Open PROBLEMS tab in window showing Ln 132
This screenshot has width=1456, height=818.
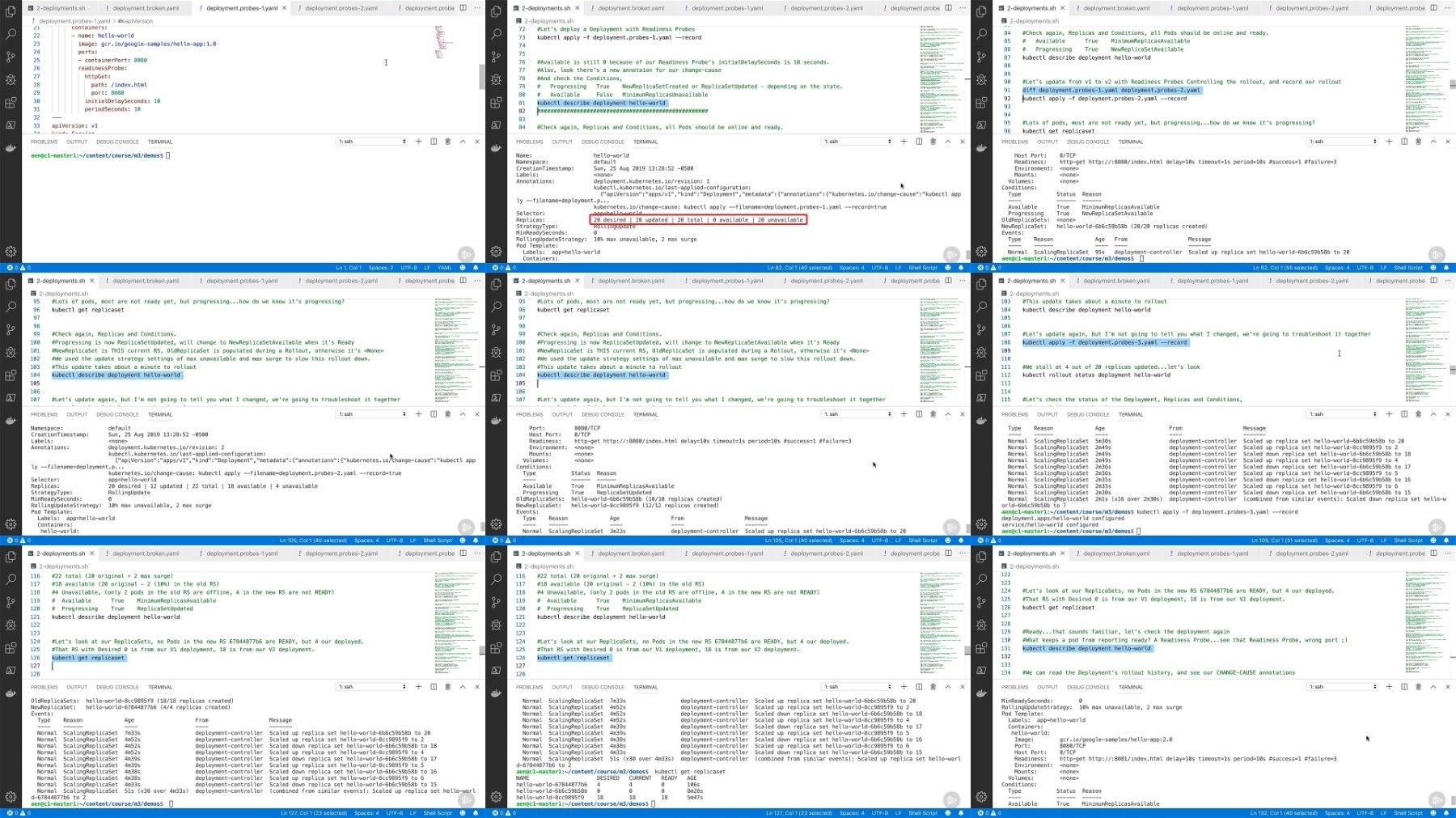click(1014, 687)
